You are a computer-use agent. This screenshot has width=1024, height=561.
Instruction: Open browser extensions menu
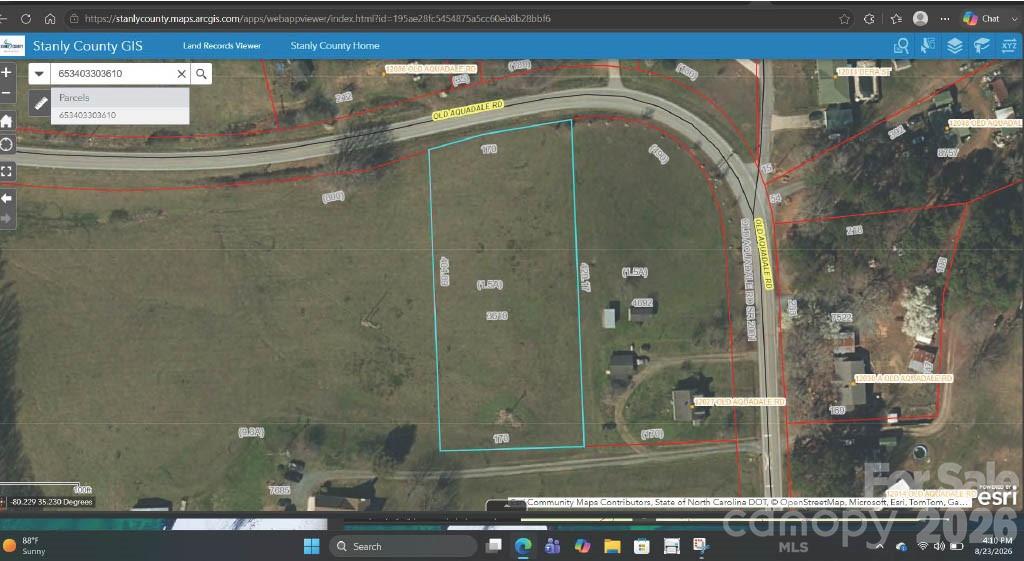click(x=869, y=19)
